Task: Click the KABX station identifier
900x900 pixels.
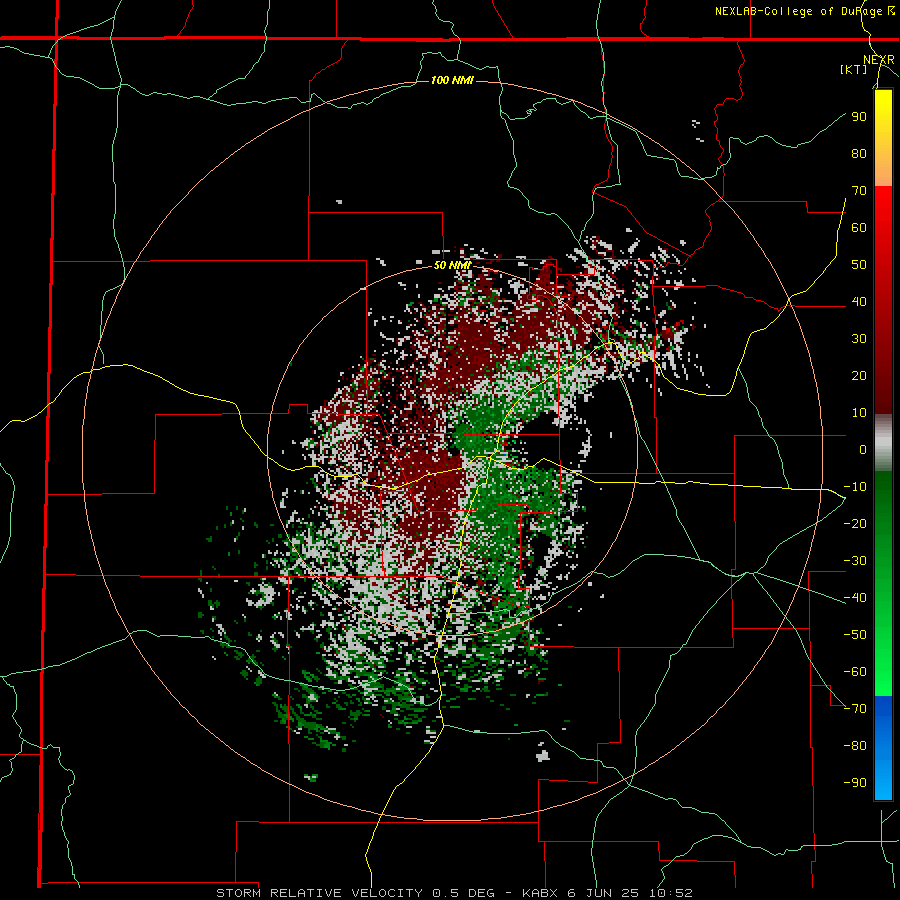Action: 541,893
